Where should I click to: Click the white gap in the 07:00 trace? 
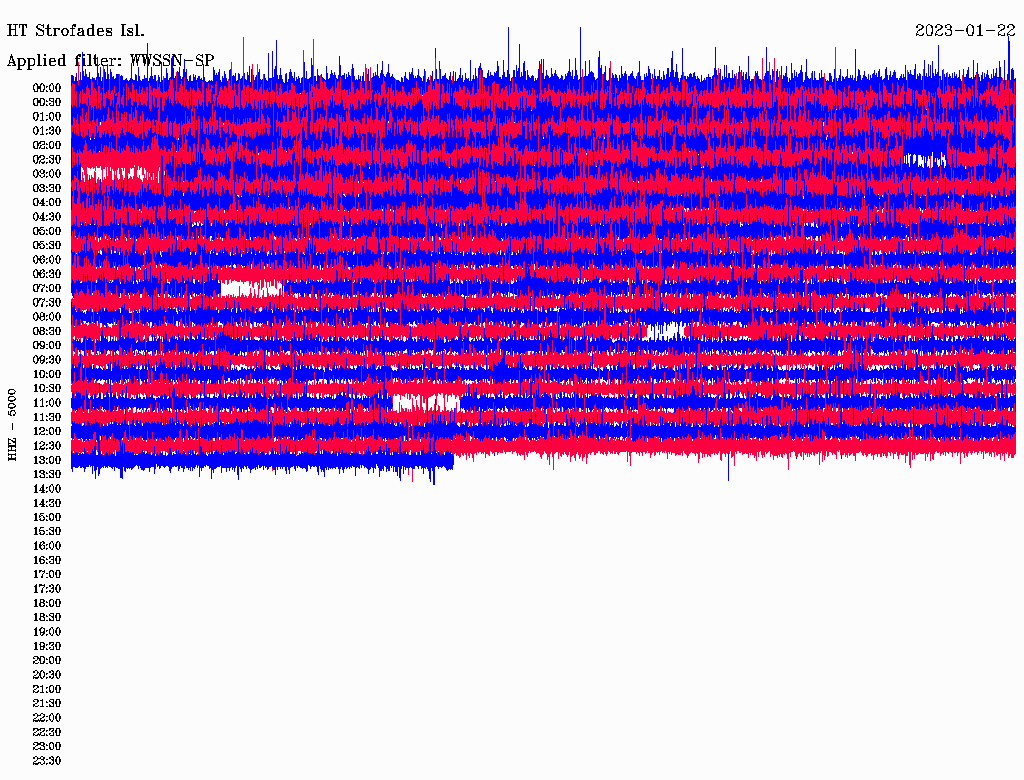[x=251, y=288]
